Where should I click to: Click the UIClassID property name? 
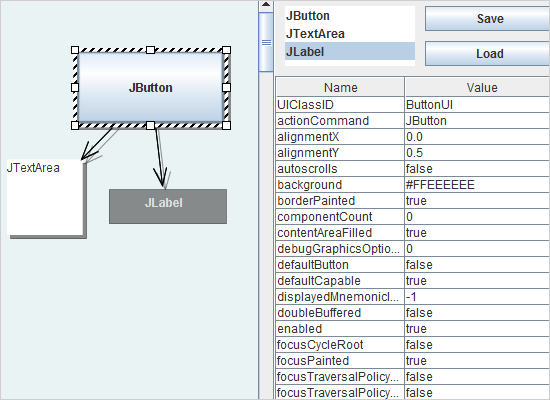click(340, 105)
